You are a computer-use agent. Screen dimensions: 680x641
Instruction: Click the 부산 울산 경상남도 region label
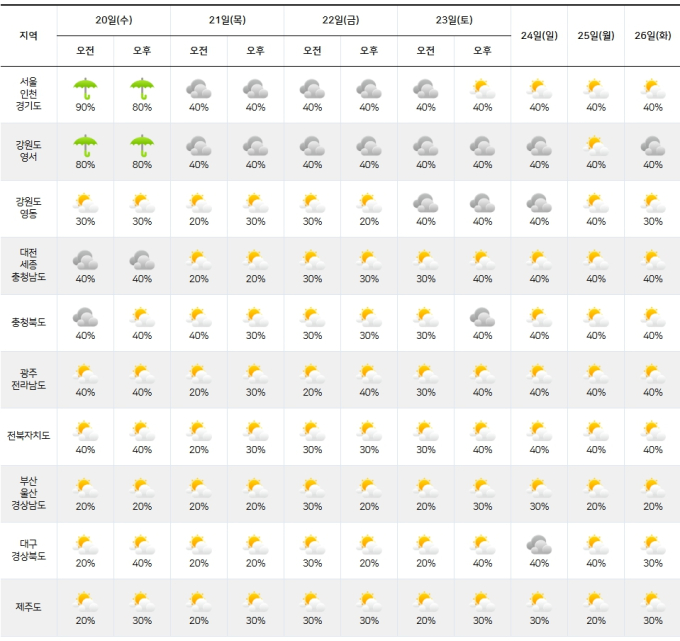click(x=29, y=493)
